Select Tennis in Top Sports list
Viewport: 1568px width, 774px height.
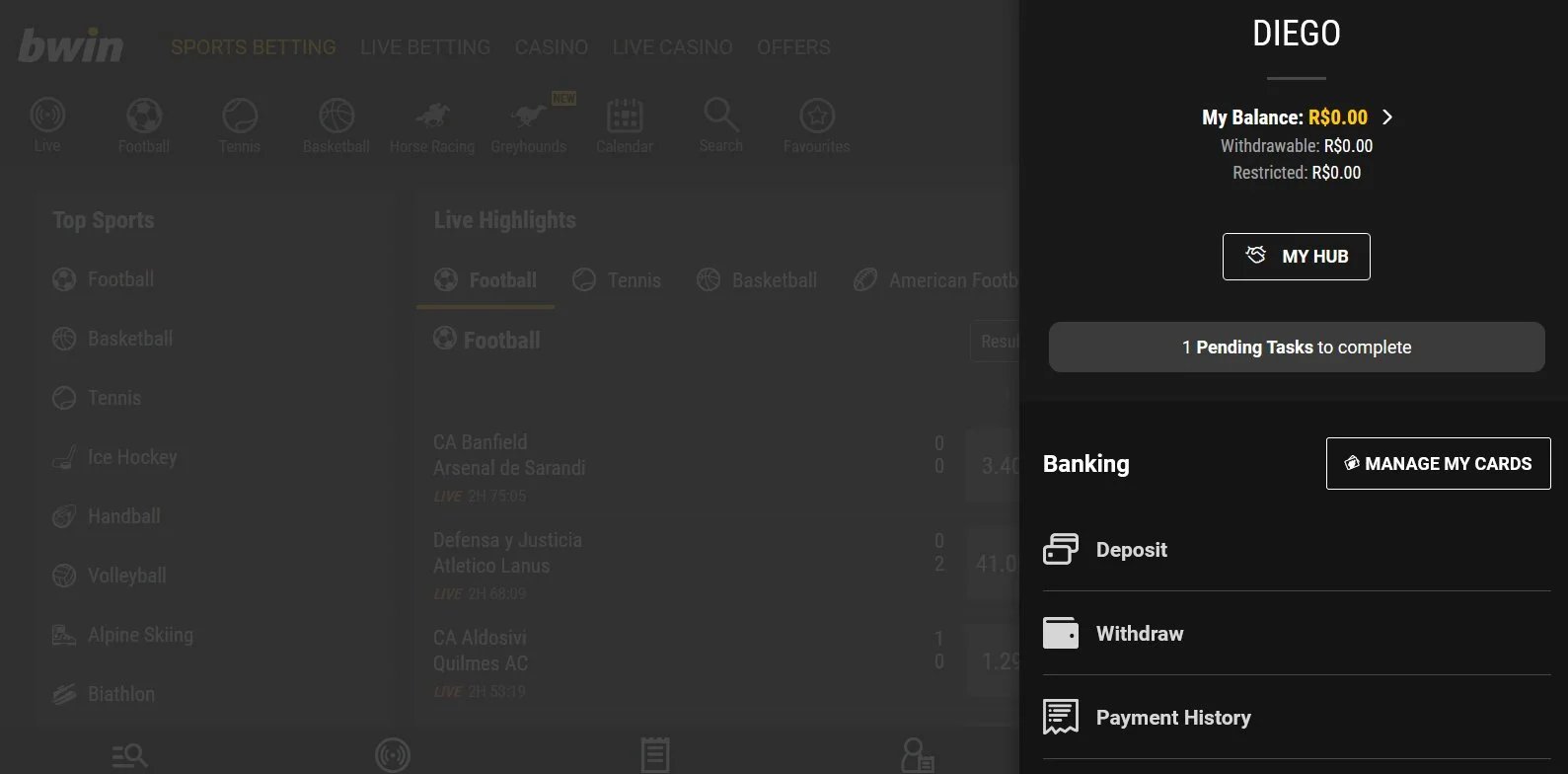pos(114,398)
